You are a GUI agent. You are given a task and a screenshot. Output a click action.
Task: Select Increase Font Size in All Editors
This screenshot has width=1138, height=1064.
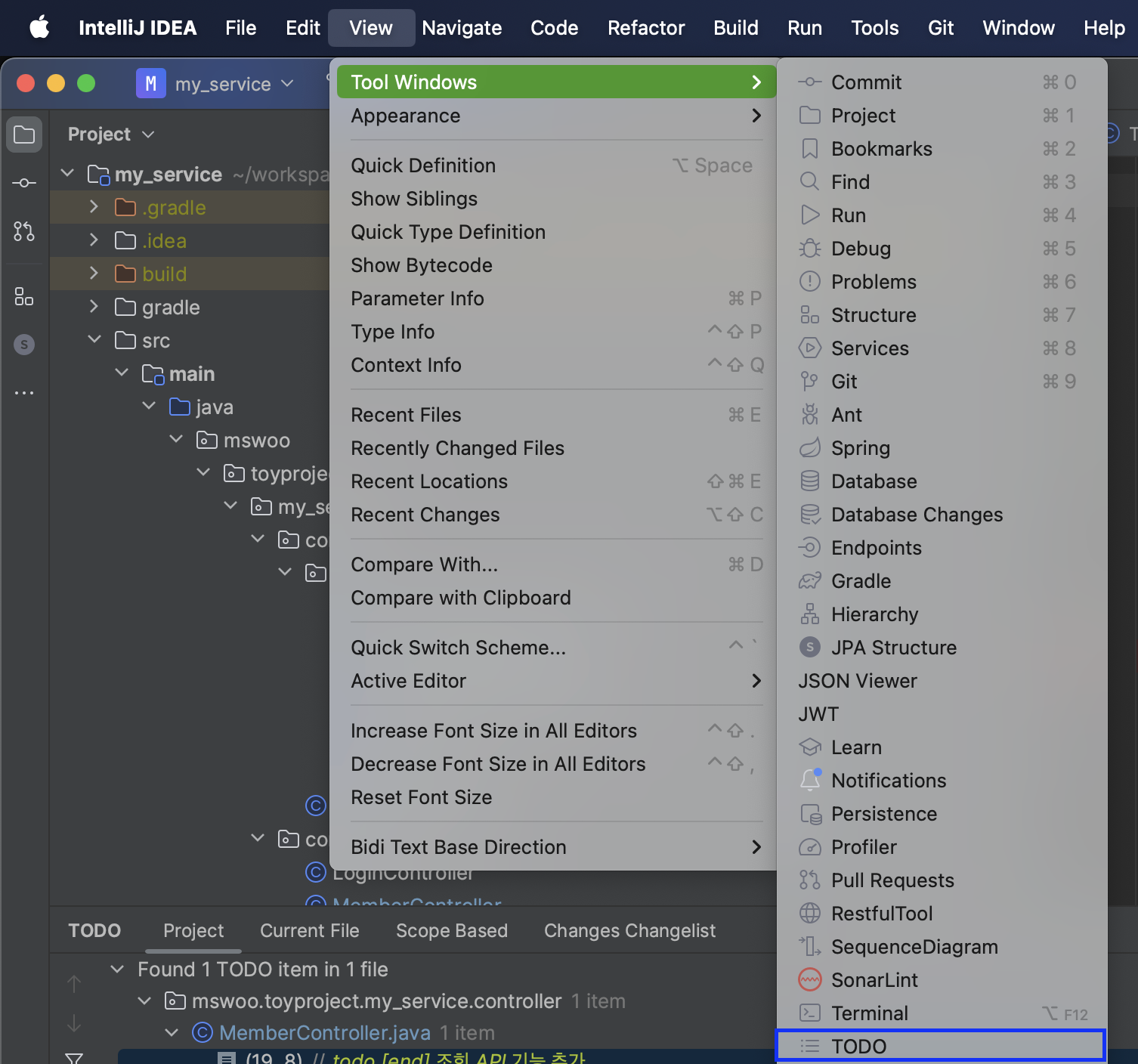pos(556,731)
